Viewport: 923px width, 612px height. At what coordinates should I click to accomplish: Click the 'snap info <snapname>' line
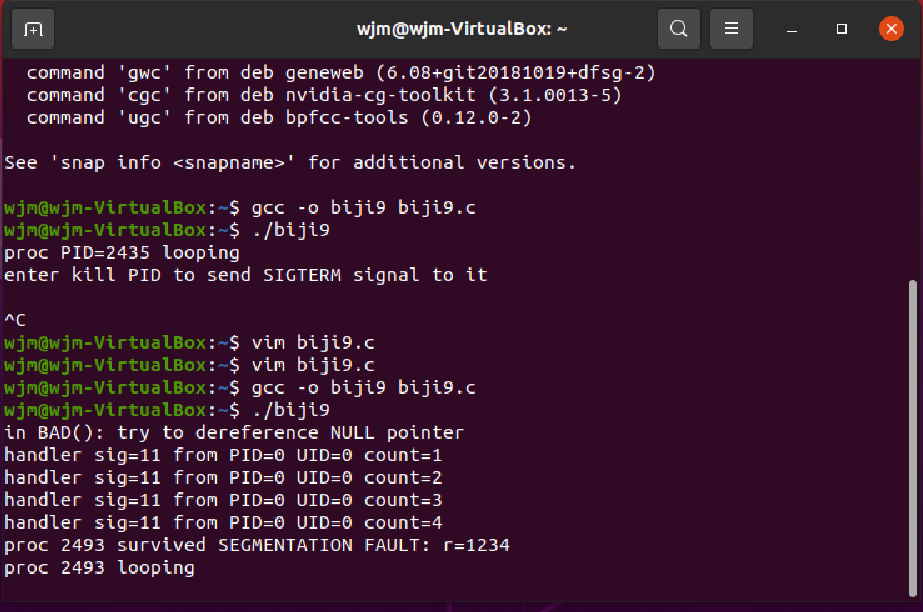[290, 163]
